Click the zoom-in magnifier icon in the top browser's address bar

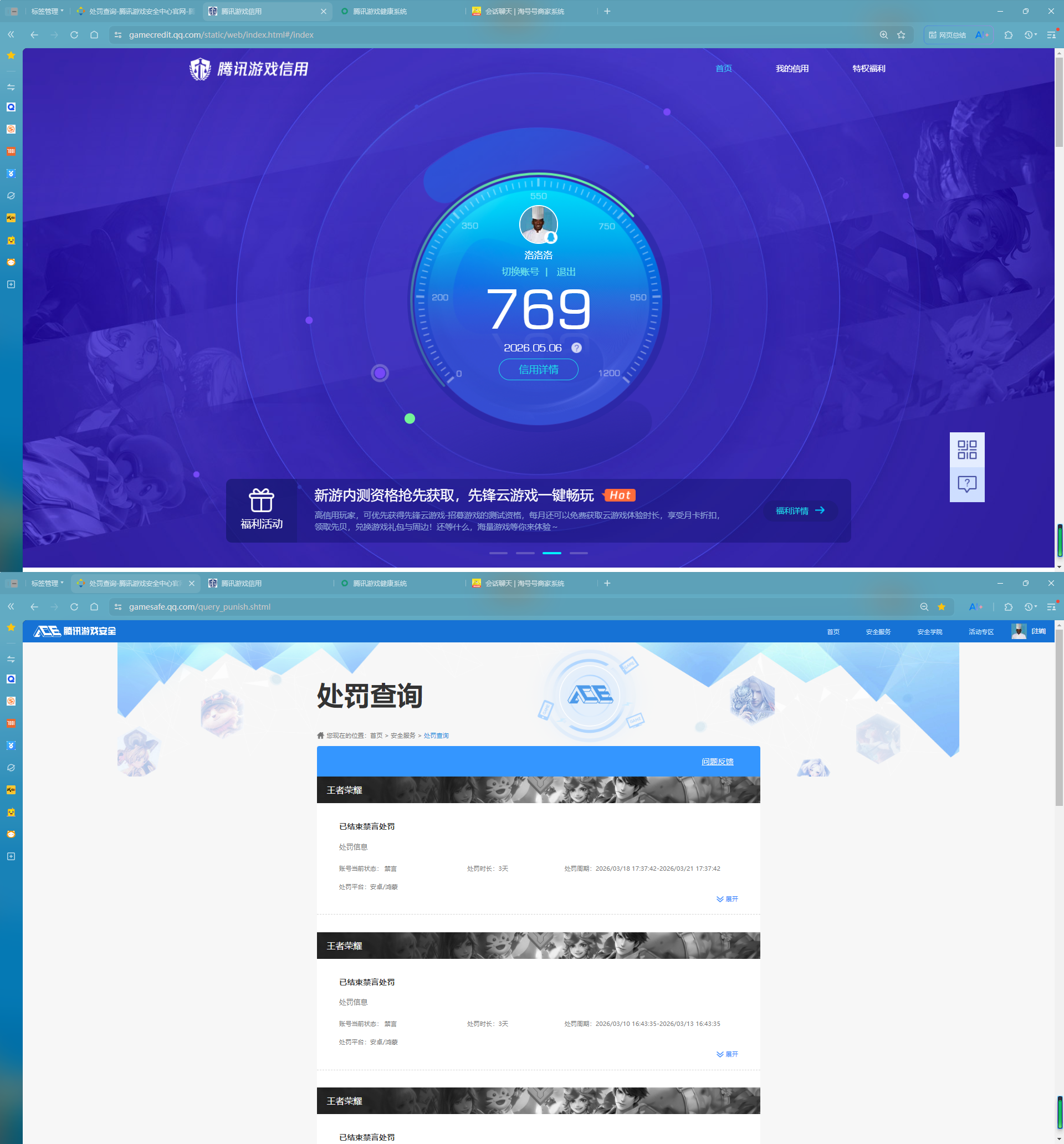point(883,35)
